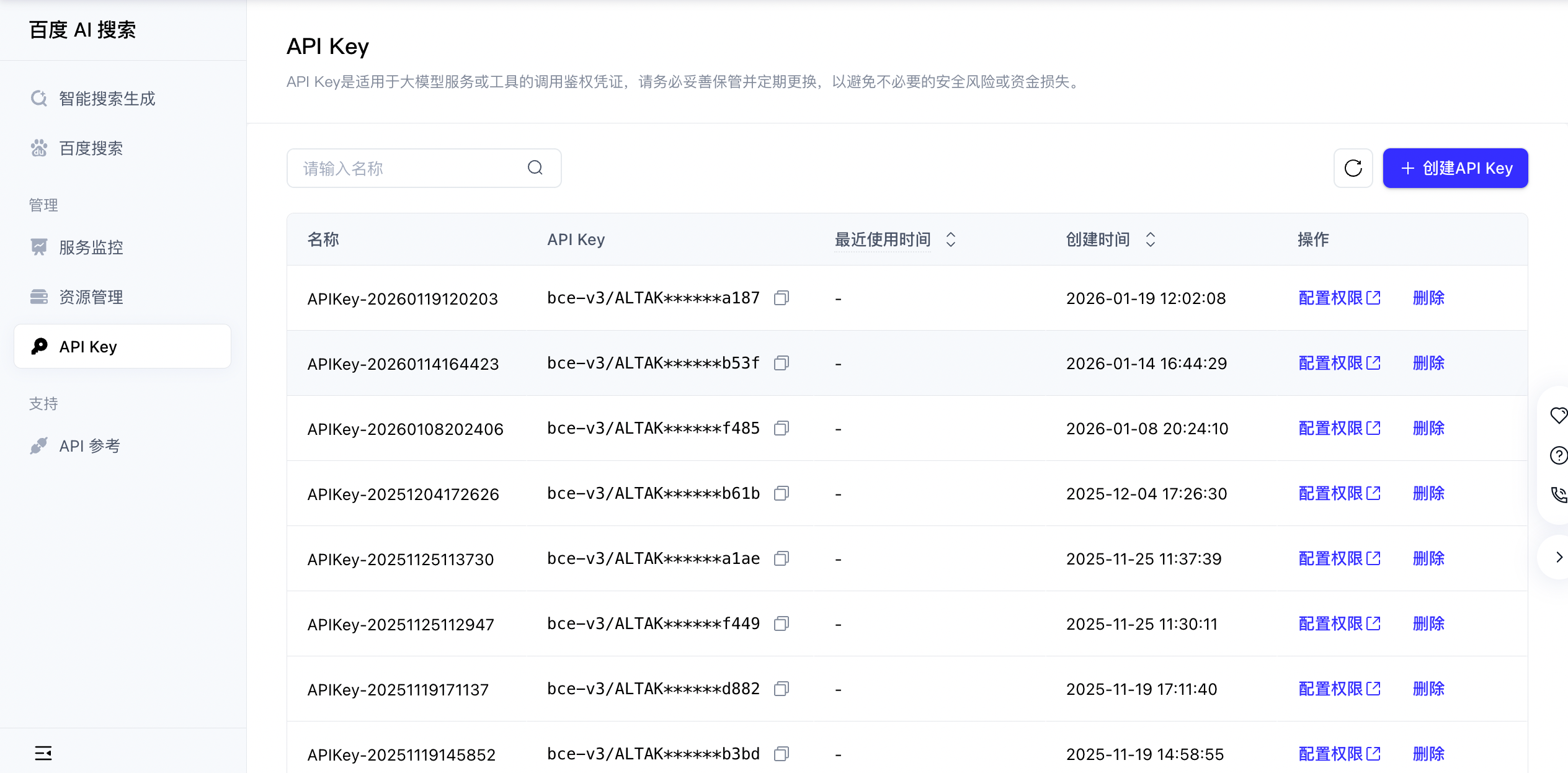Image resolution: width=1568 pixels, height=773 pixels.
Task: Copy the API key ending in a187
Action: click(x=781, y=298)
